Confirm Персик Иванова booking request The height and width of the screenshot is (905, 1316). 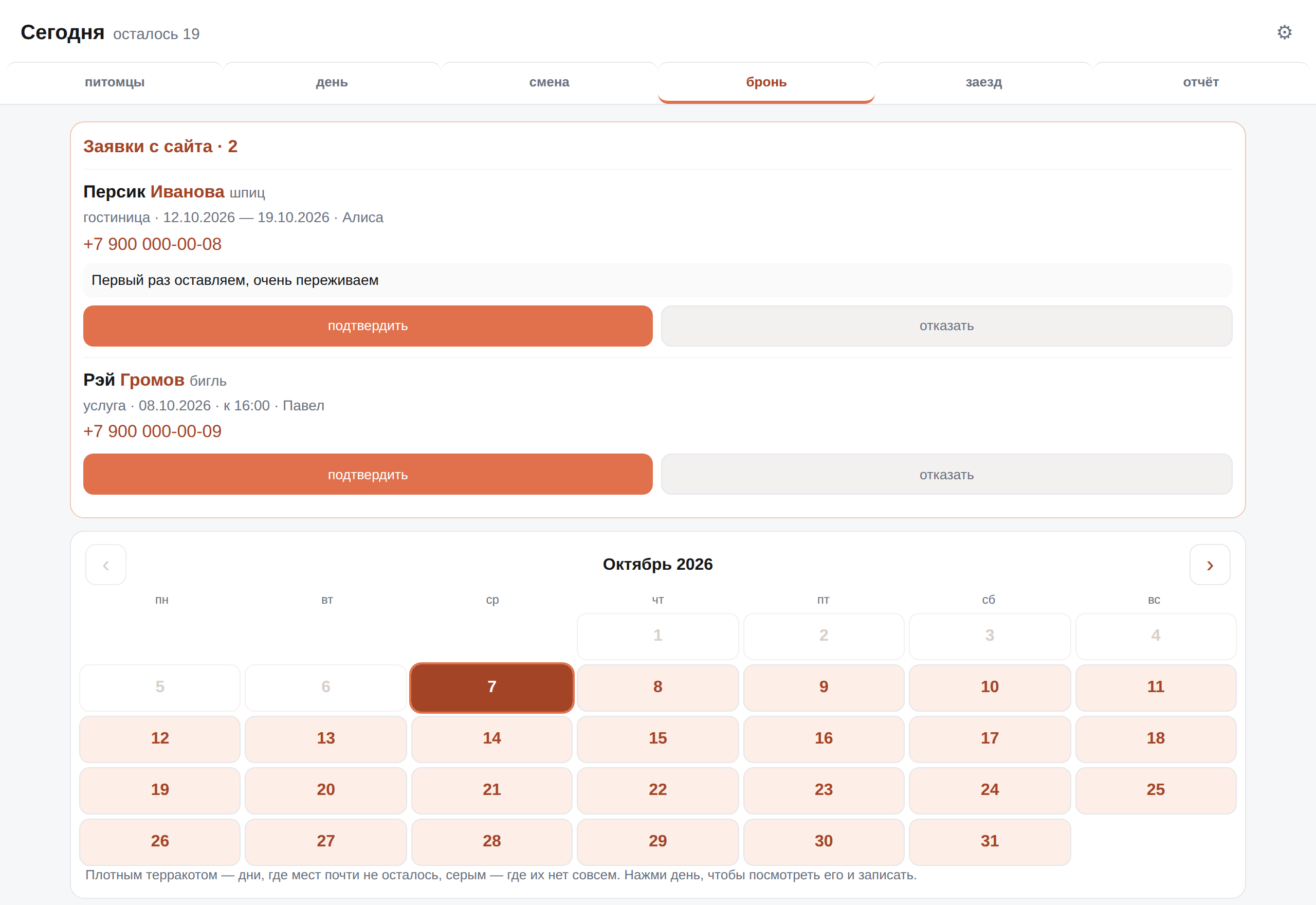click(x=368, y=326)
